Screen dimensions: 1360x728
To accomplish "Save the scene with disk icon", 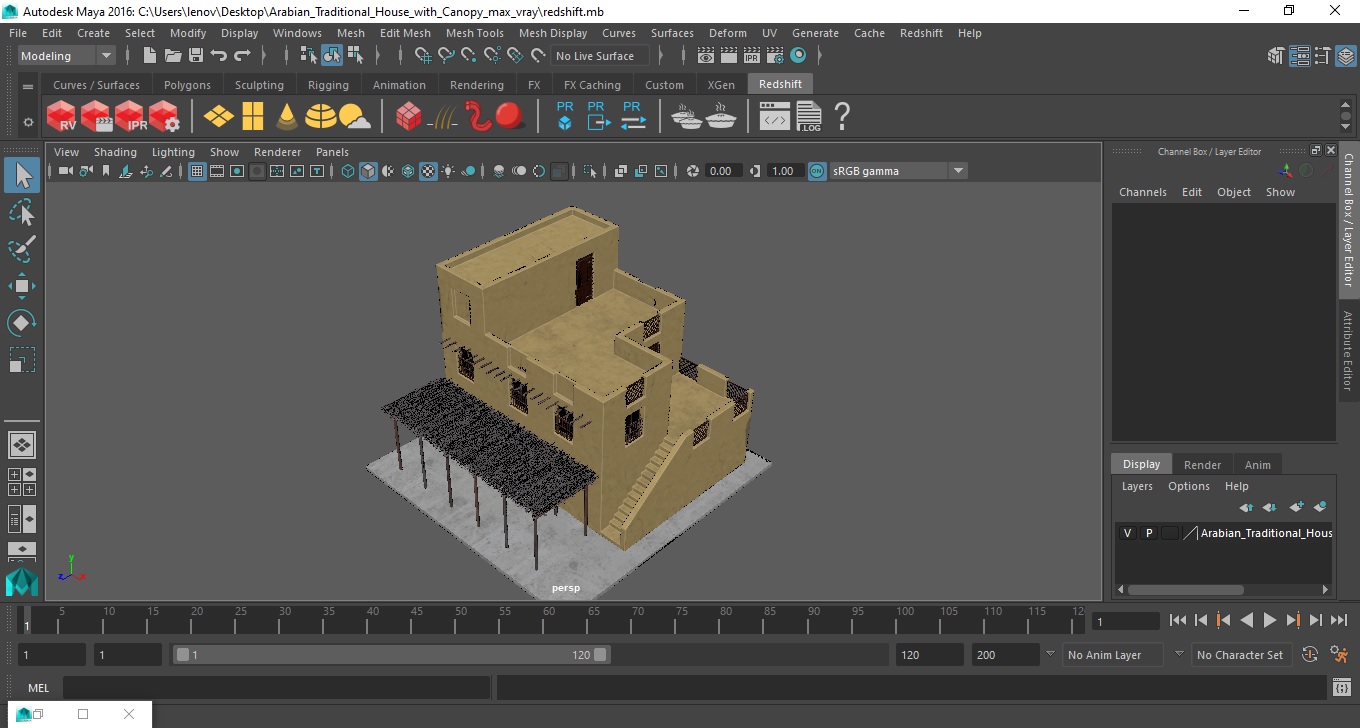I will point(196,56).
